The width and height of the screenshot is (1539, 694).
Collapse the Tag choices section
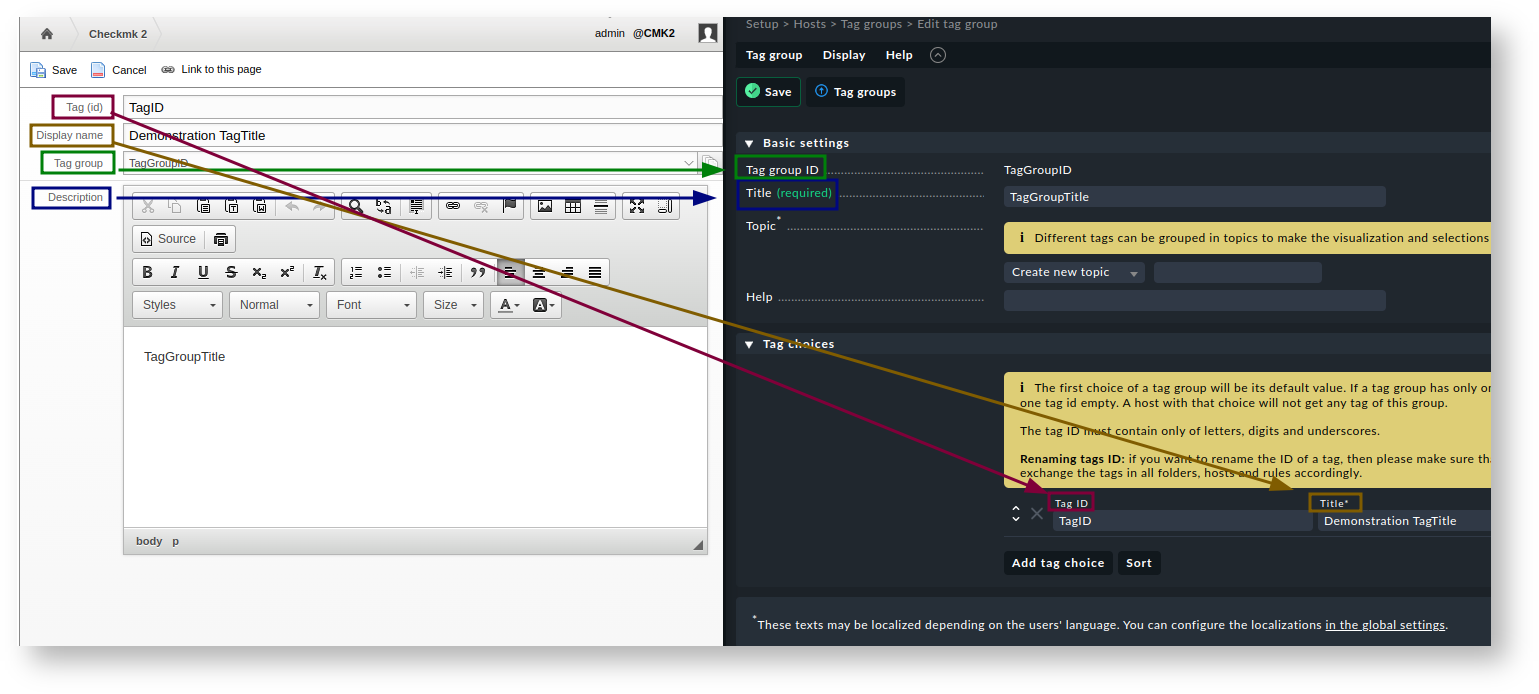click(x=749, y=344)
